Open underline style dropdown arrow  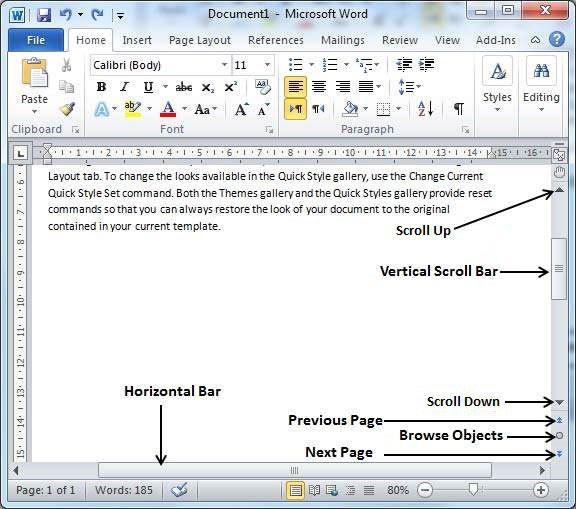165,87
